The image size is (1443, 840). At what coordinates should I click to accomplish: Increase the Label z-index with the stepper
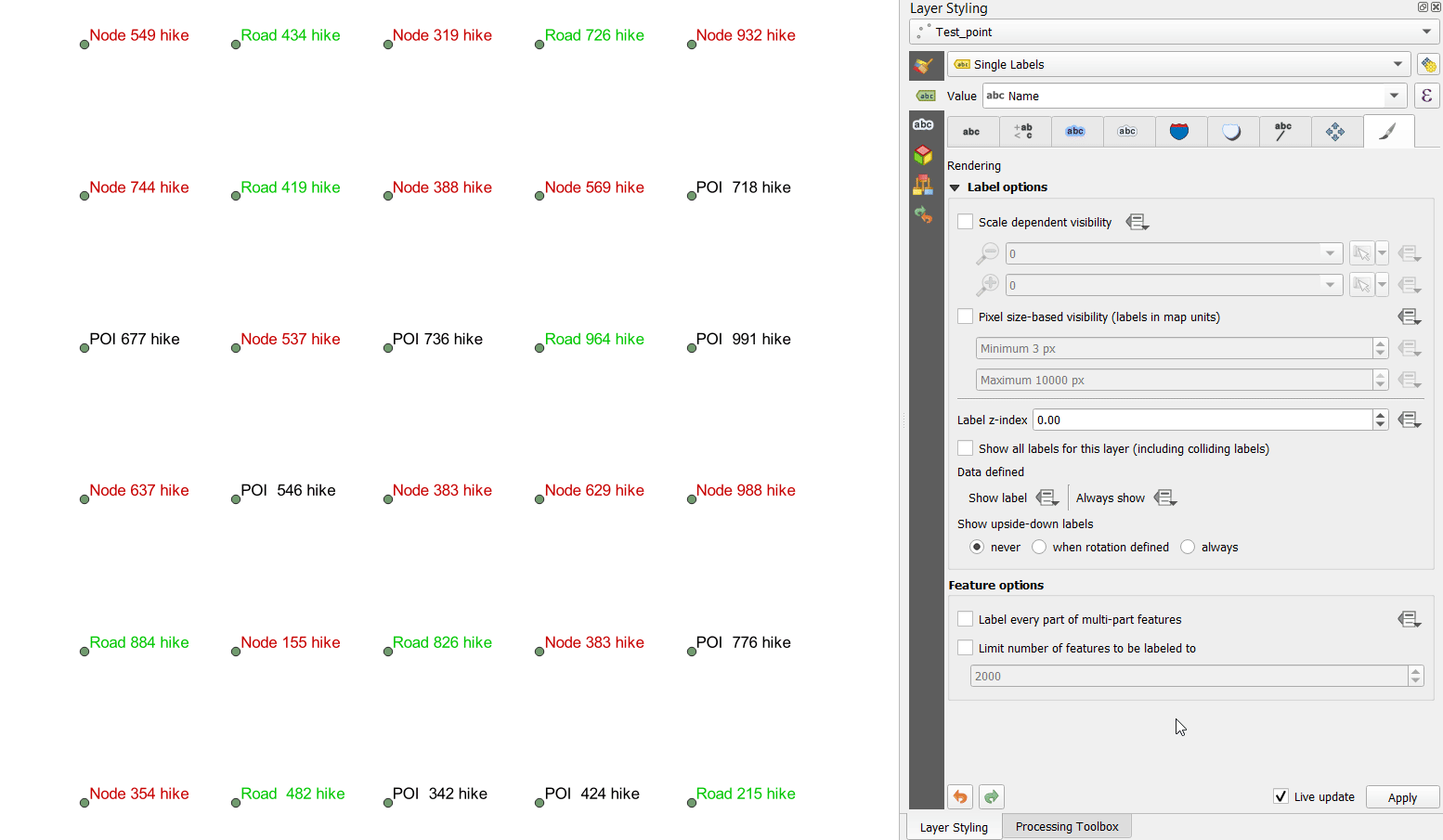click(x=1381, y=415)
